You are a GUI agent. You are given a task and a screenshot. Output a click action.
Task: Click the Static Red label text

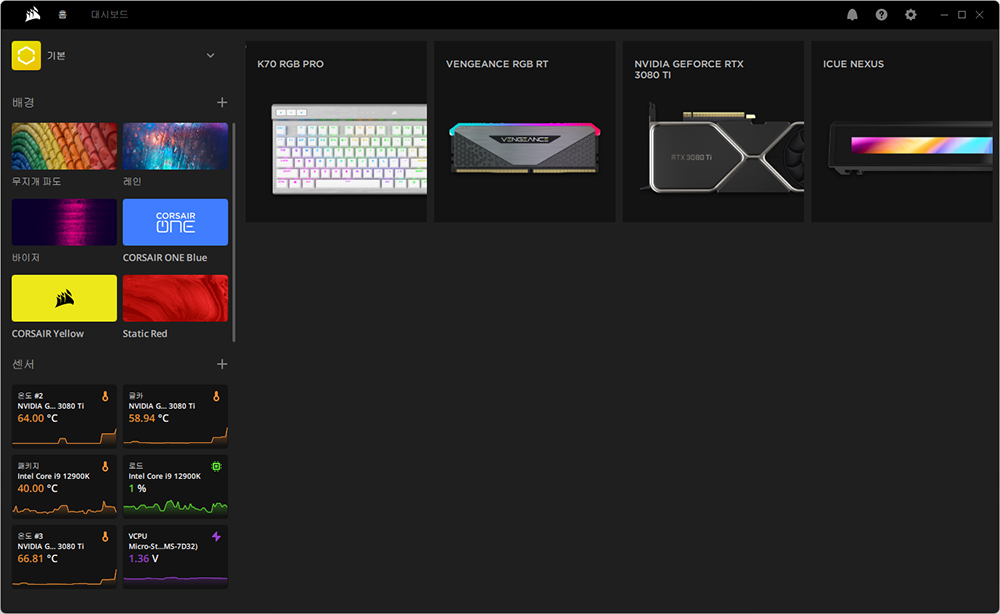point(145,333)
